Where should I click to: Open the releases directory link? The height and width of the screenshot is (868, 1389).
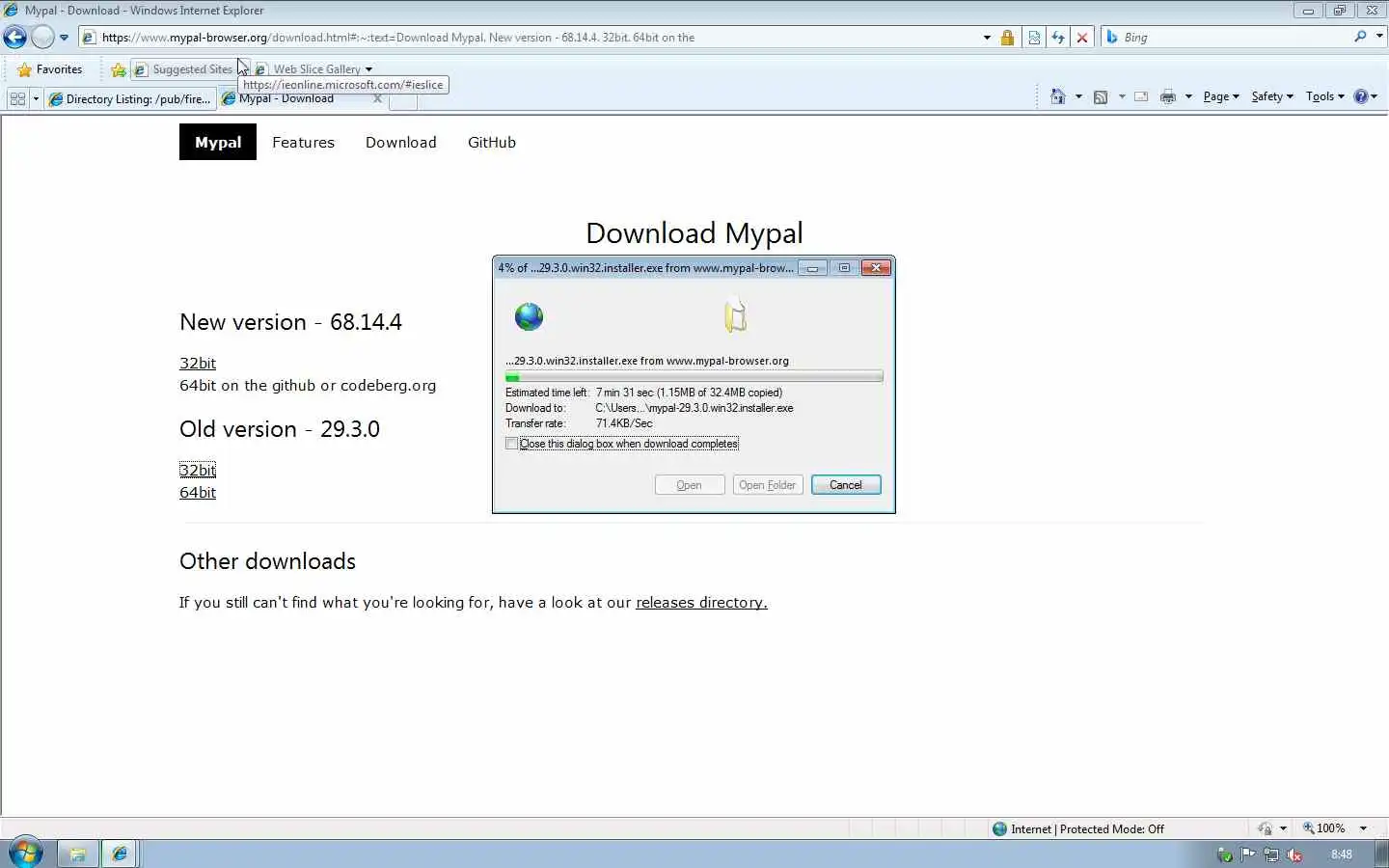[x=701, y=602]
